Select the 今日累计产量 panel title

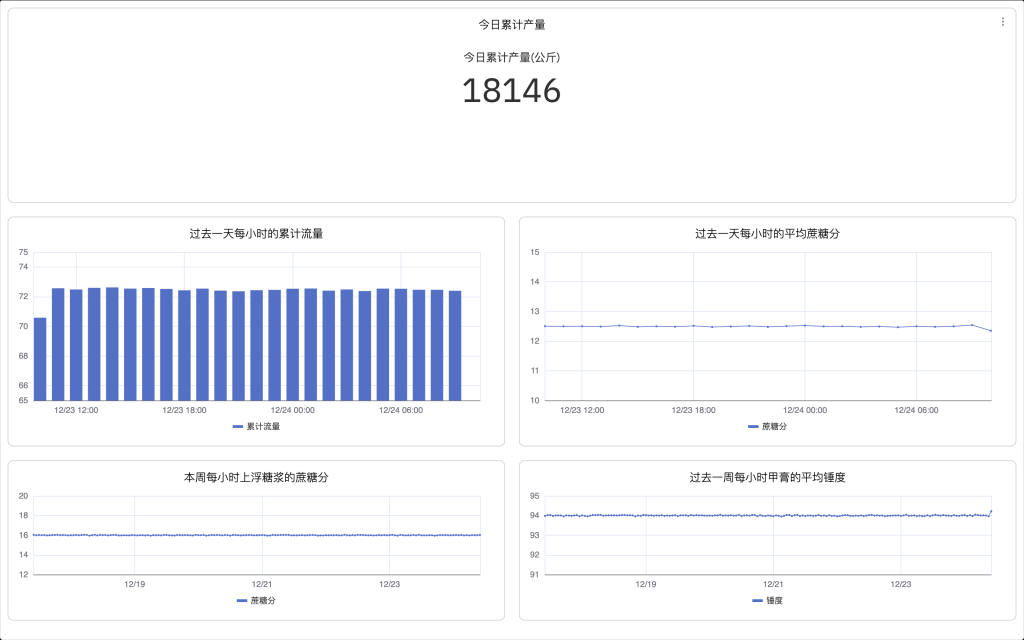512,22
